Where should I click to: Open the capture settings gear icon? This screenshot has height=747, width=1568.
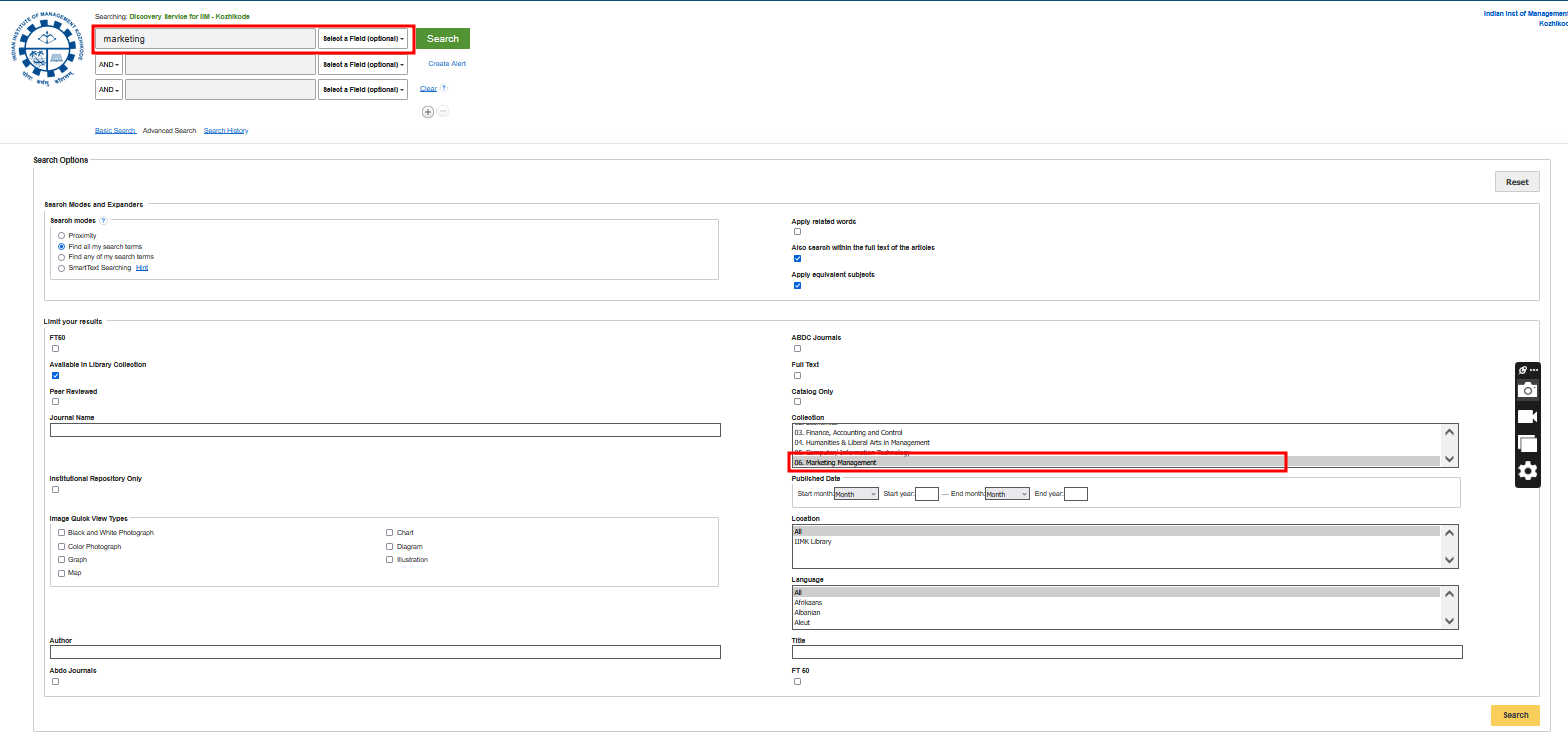tap(1527, 471)
